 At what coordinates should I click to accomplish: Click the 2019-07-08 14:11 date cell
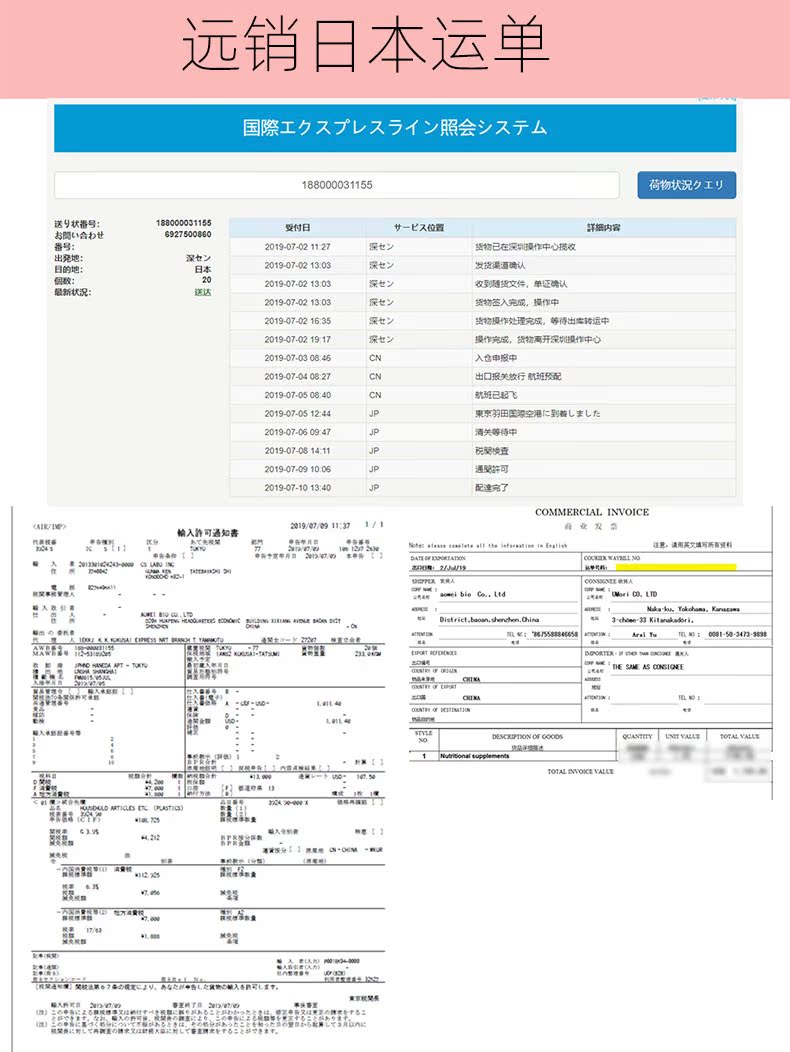[x=297, y=451]
